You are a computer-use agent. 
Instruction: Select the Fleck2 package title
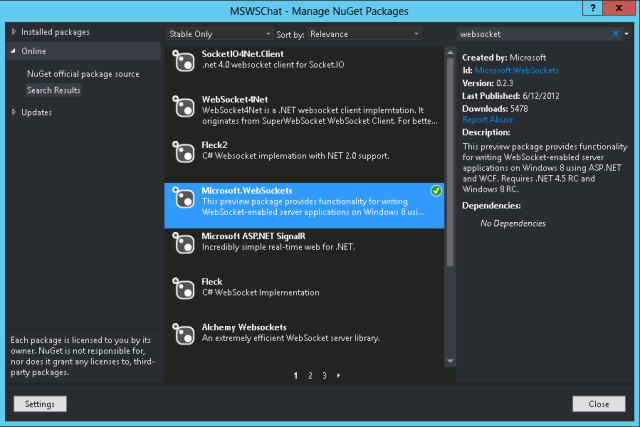[214, 145]
